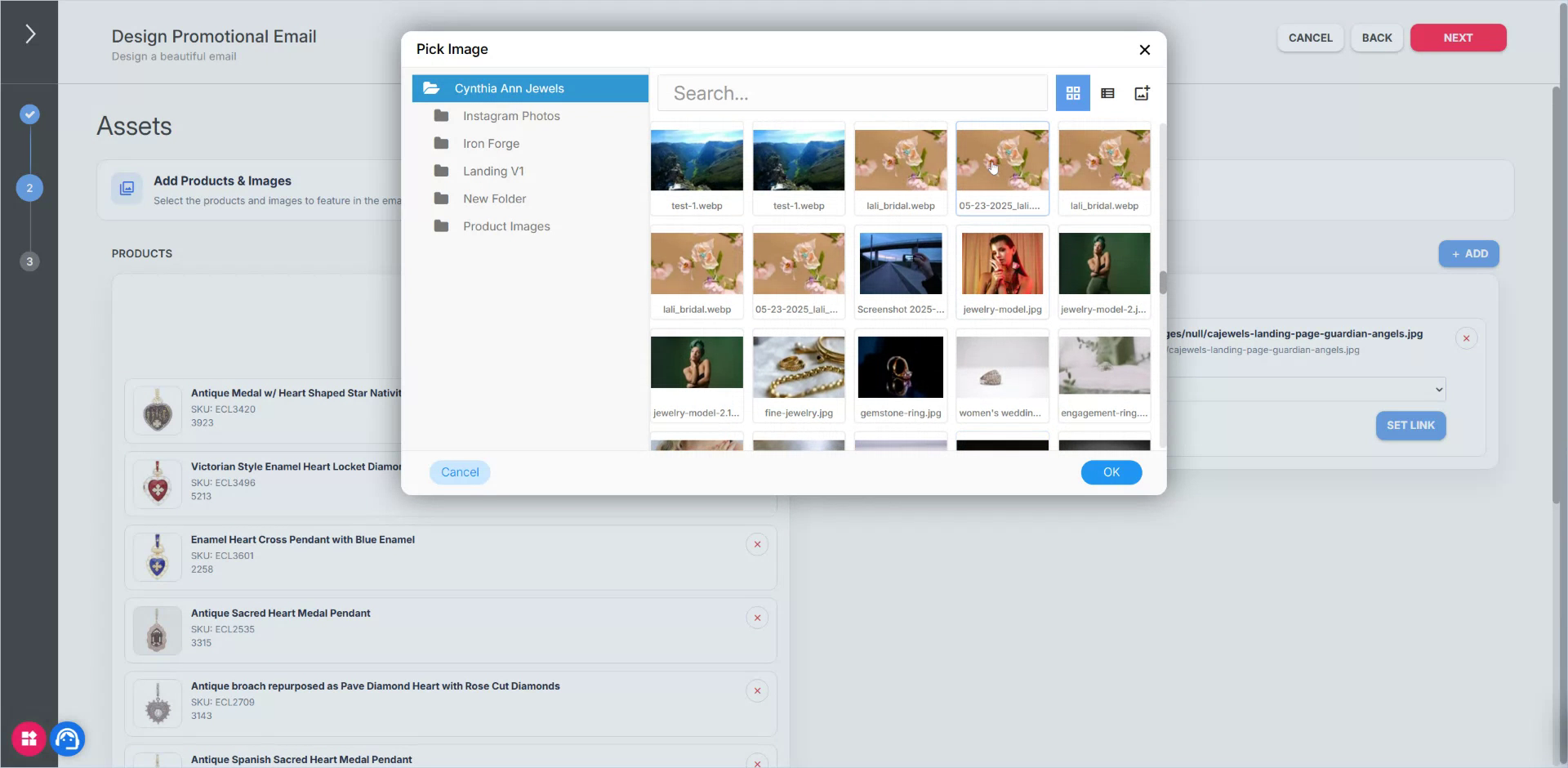Viewport: 1568px width, 768px height.
Task: Select the Cynthia Ann Jewels folder
Action: tap(530, 88)
